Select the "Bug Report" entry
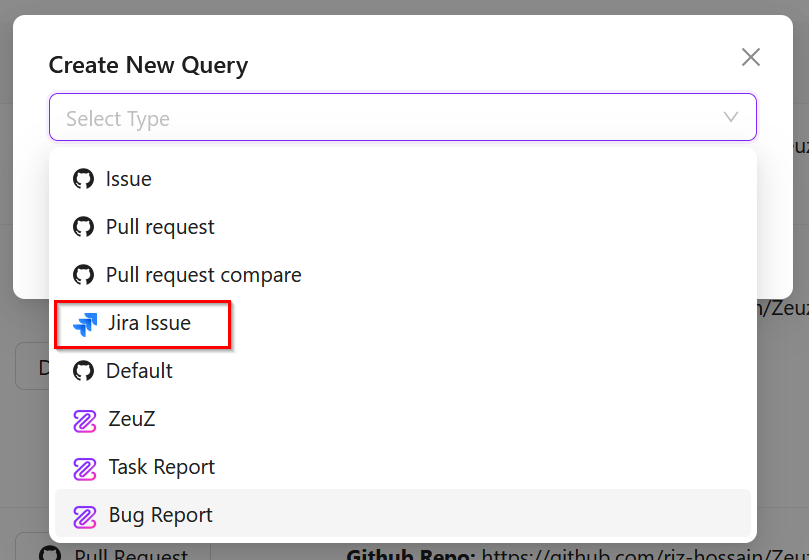809x560 pixels. click(x=160, y=516)
